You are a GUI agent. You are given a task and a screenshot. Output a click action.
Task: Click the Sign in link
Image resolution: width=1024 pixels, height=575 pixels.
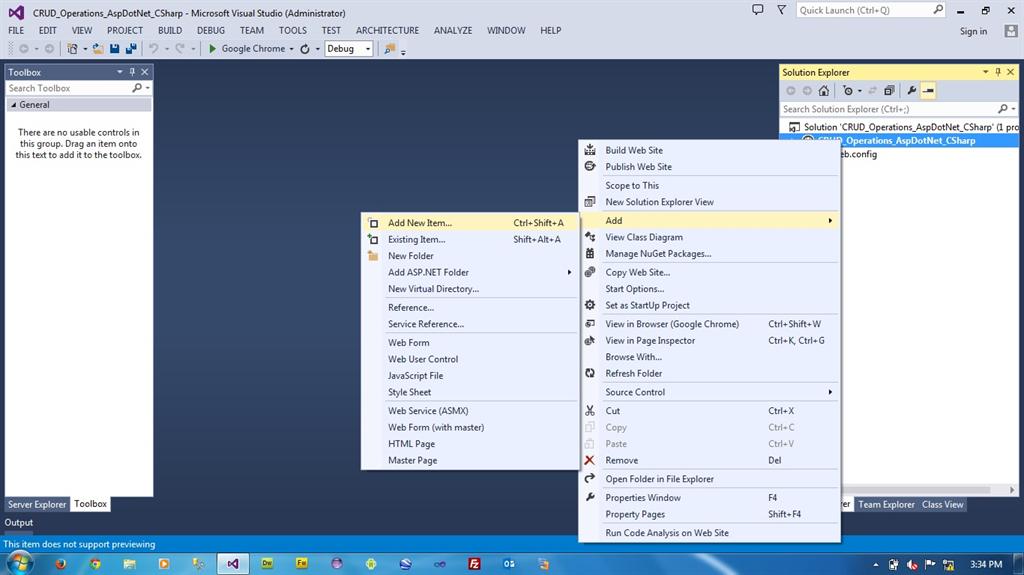(973, 31)
